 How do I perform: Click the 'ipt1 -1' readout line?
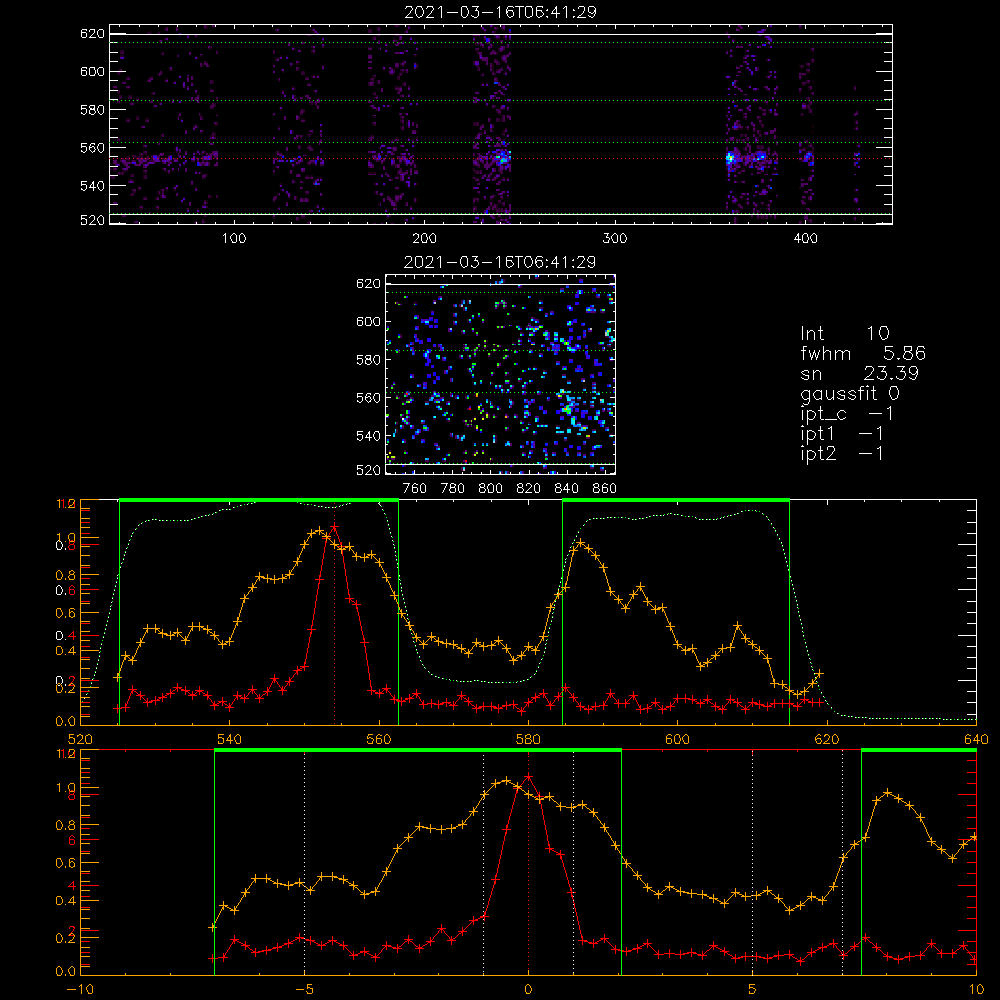tap(842, 434)
